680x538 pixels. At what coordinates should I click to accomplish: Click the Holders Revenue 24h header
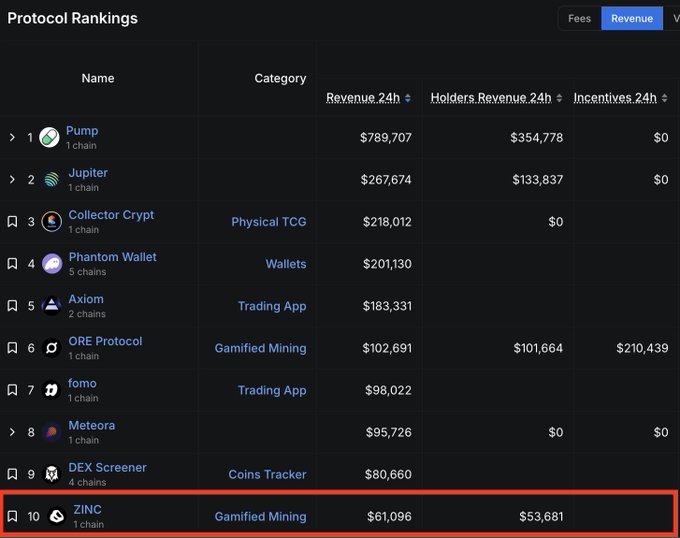[491, 98]
